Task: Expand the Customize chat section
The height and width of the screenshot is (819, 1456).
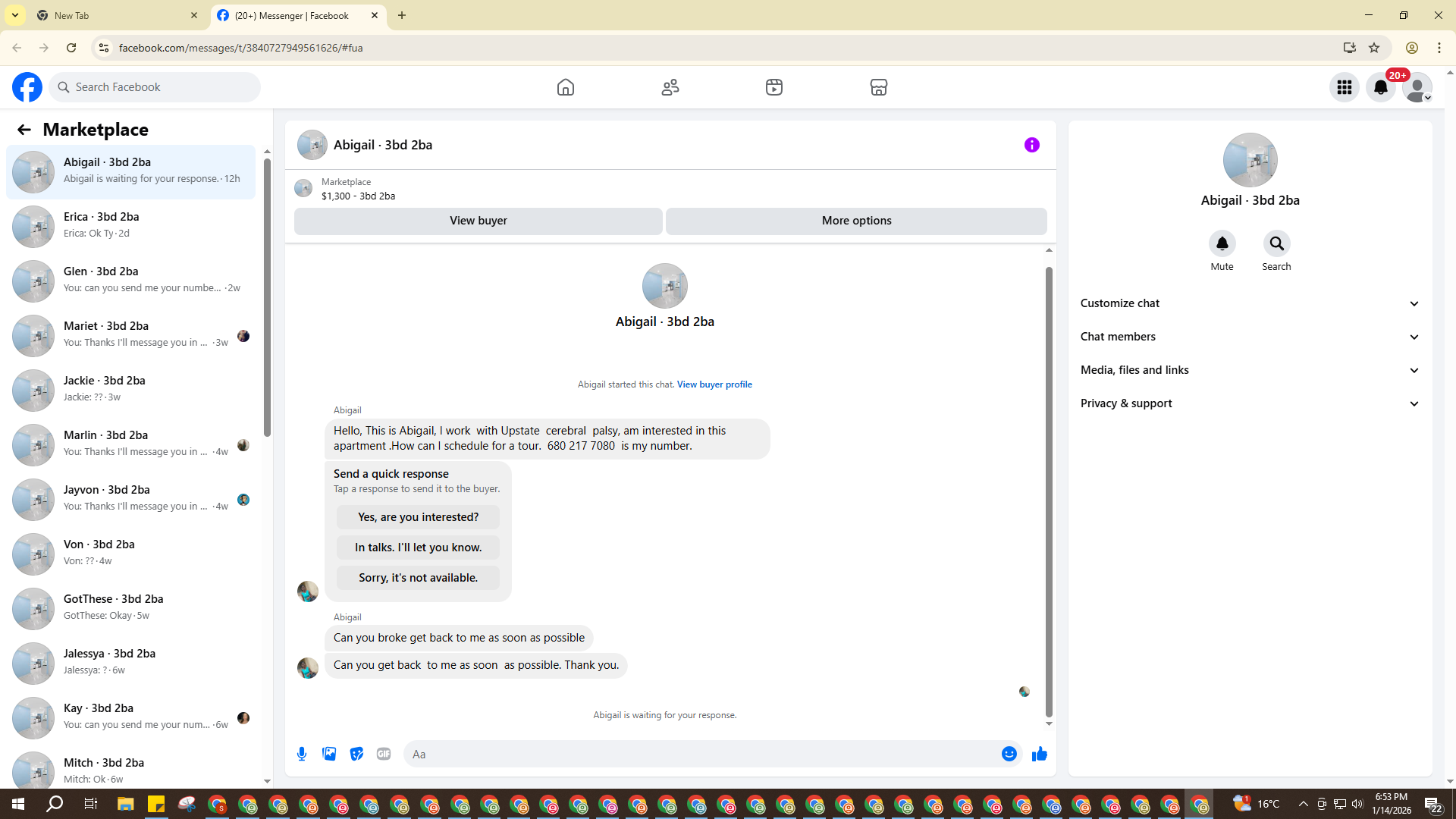Action: pyautogui.click(x=1250, y=303)
